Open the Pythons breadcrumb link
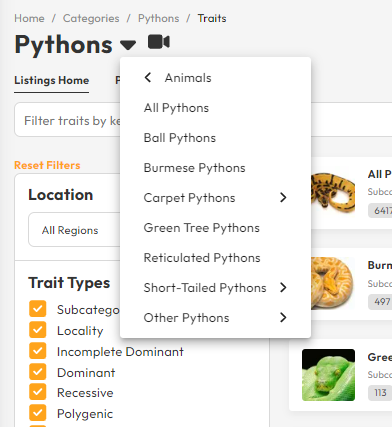392x427 pixels. pos(159,18)
